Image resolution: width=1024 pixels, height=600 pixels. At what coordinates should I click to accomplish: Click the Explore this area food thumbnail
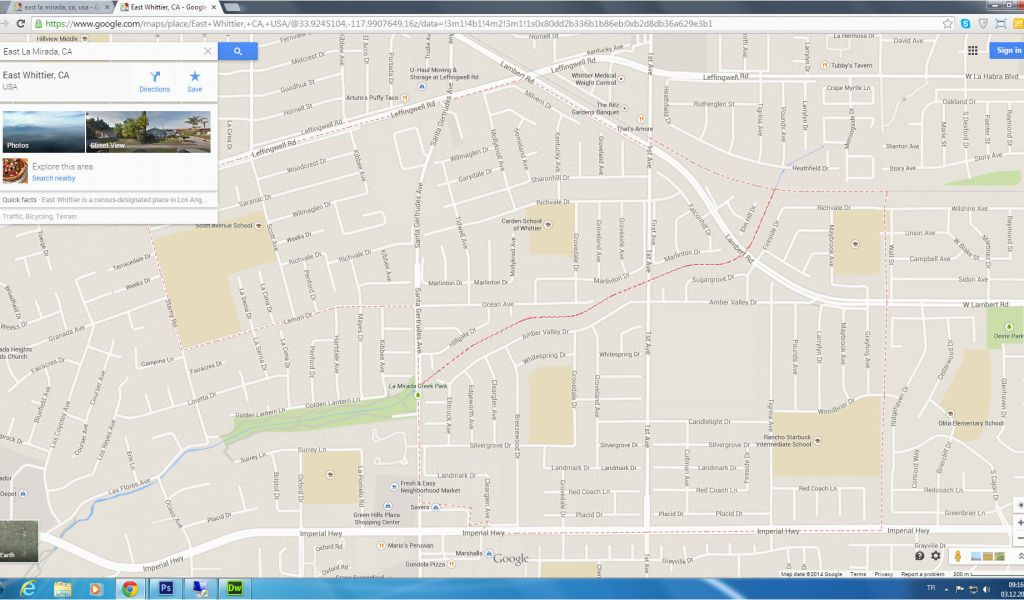tap(15, 171)
